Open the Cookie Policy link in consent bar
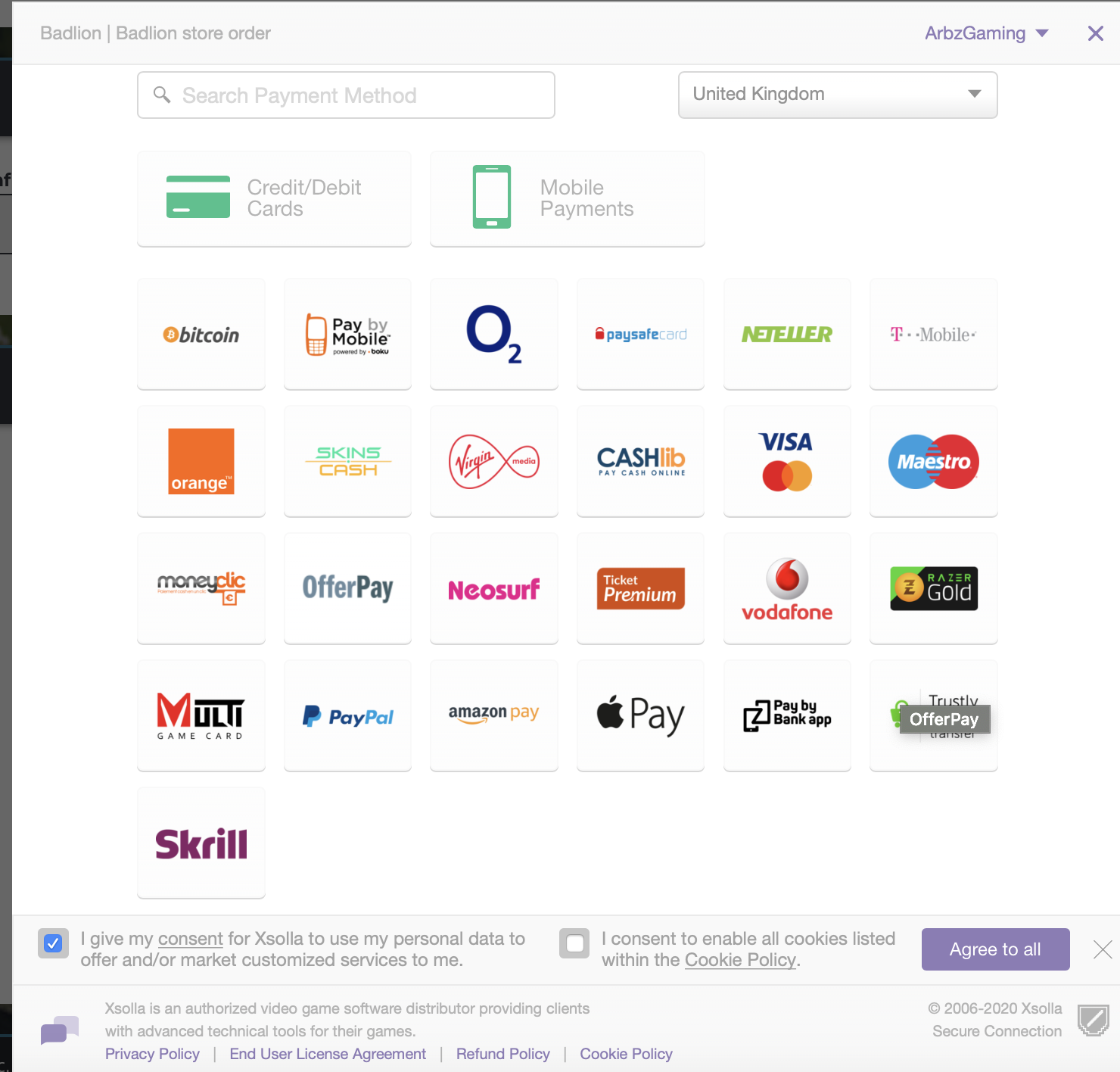Image resolution: width=1120 pixels, height=1072 pixels. pyautogui.click(x=740, y=960)
